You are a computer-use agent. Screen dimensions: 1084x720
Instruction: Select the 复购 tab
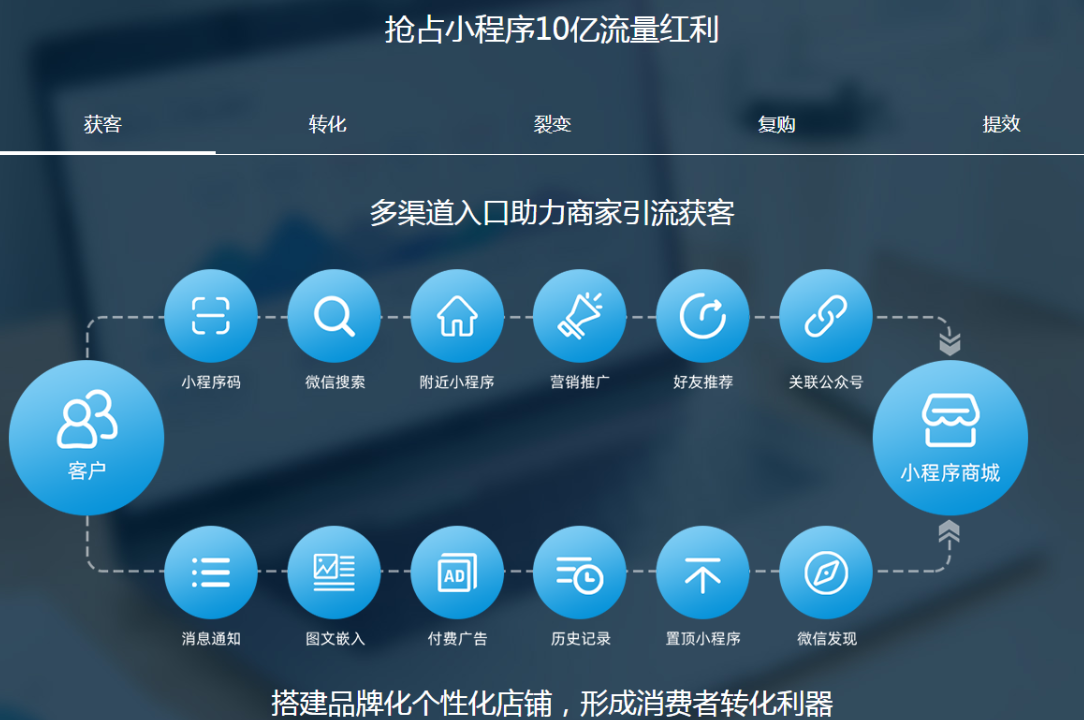[777, 125]
